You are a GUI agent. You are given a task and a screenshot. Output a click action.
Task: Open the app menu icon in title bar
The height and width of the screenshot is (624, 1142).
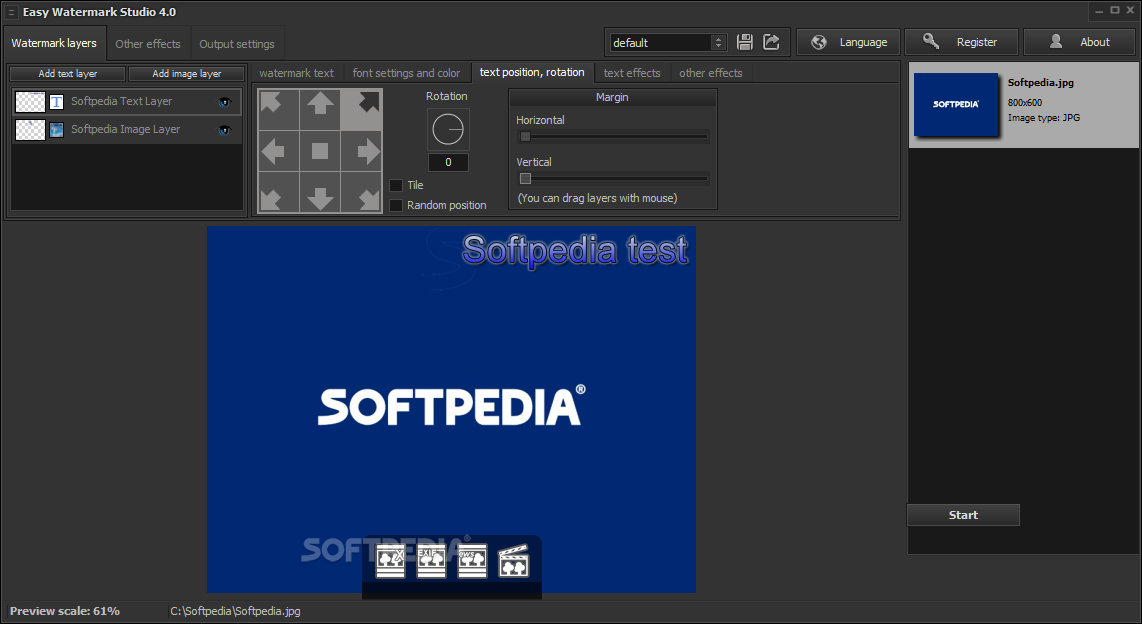[11, 12]
